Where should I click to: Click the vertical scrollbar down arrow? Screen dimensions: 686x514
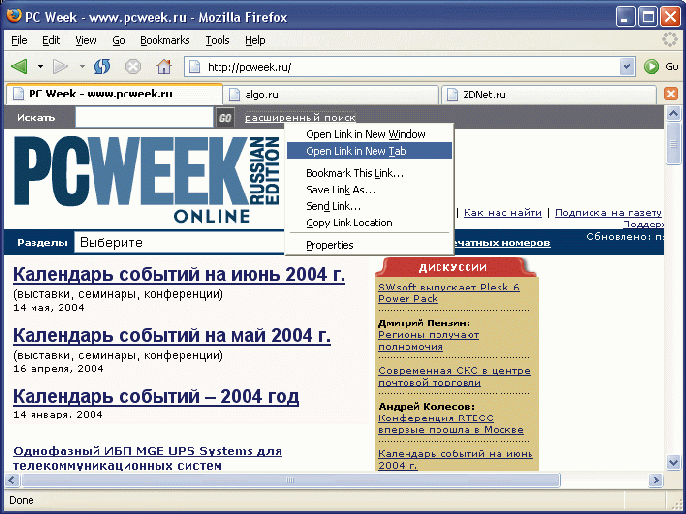tap(673, 462)
